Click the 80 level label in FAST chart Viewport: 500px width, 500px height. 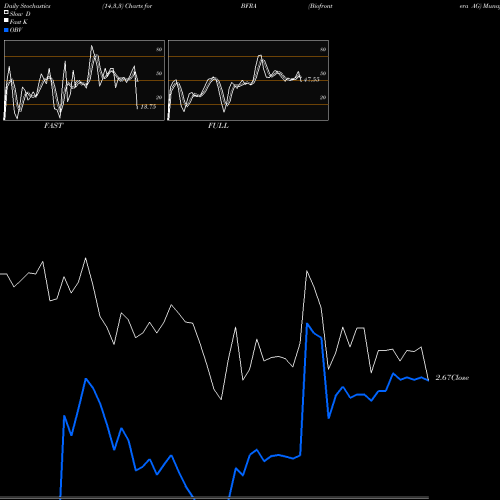pyautogui.click(x=159, y=49)
